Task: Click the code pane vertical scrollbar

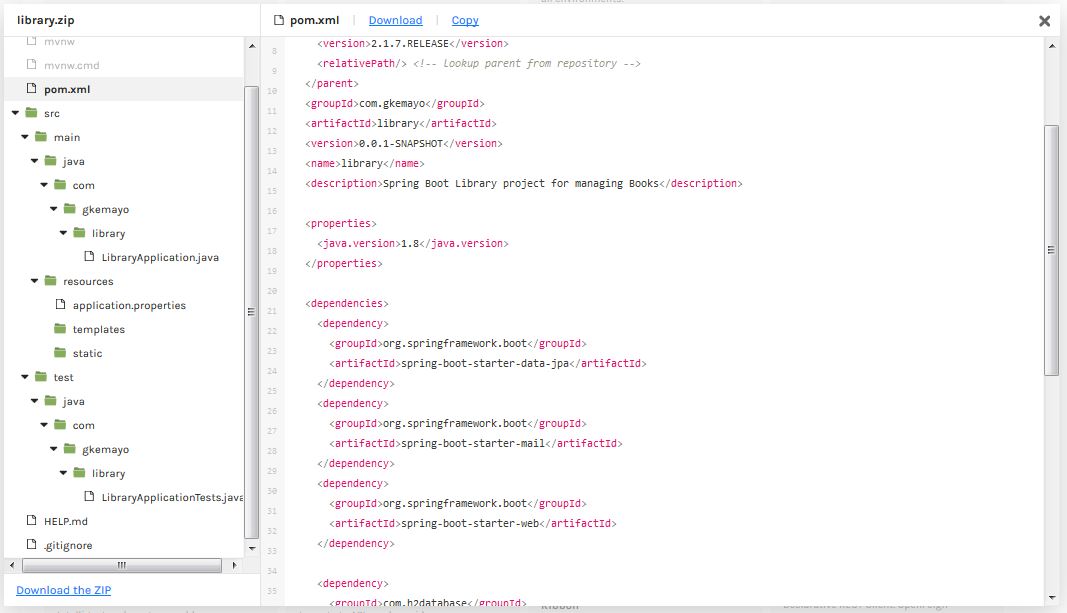Action: [x=1051, y=250]
